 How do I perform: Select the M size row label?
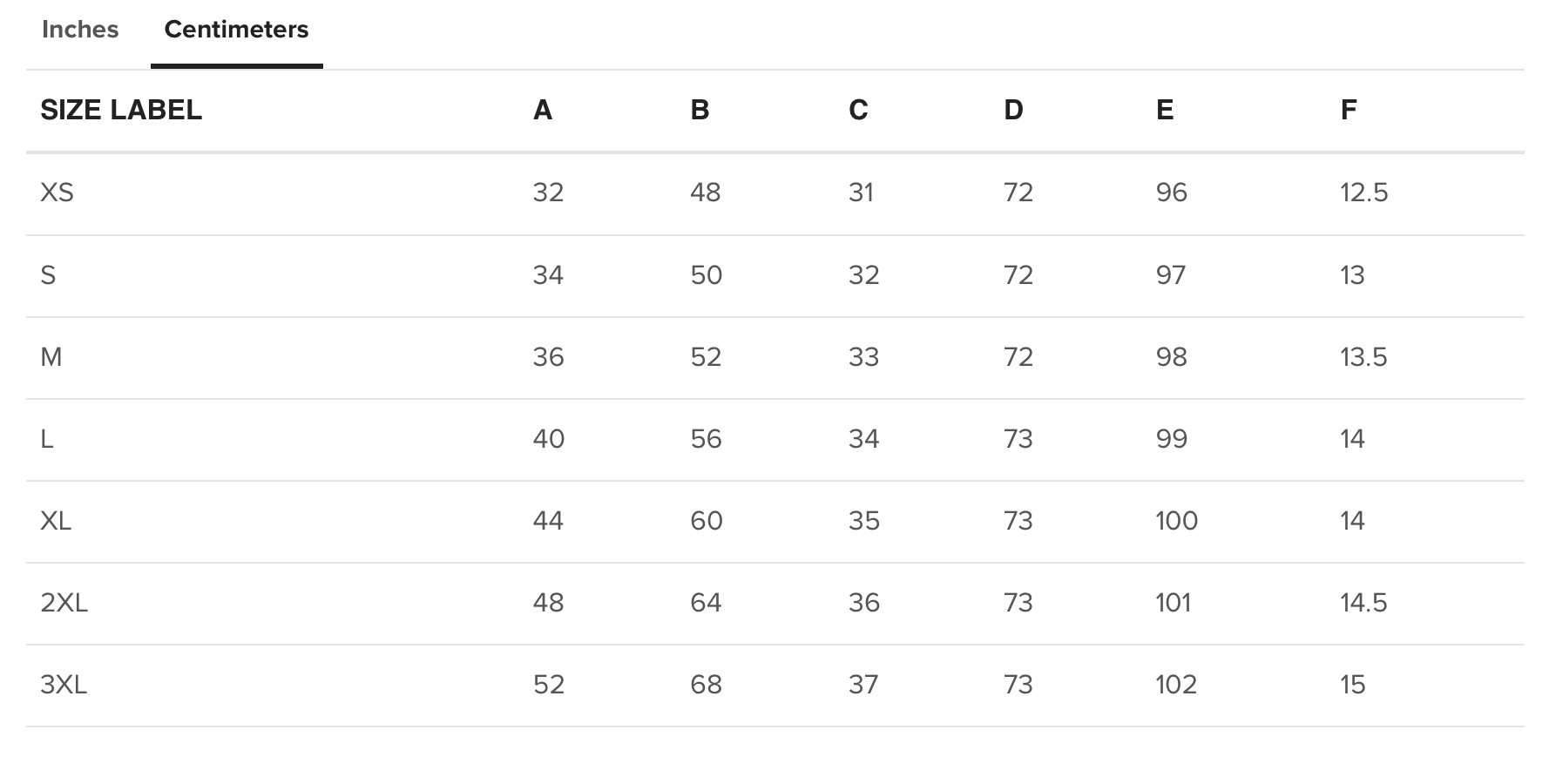51,357
